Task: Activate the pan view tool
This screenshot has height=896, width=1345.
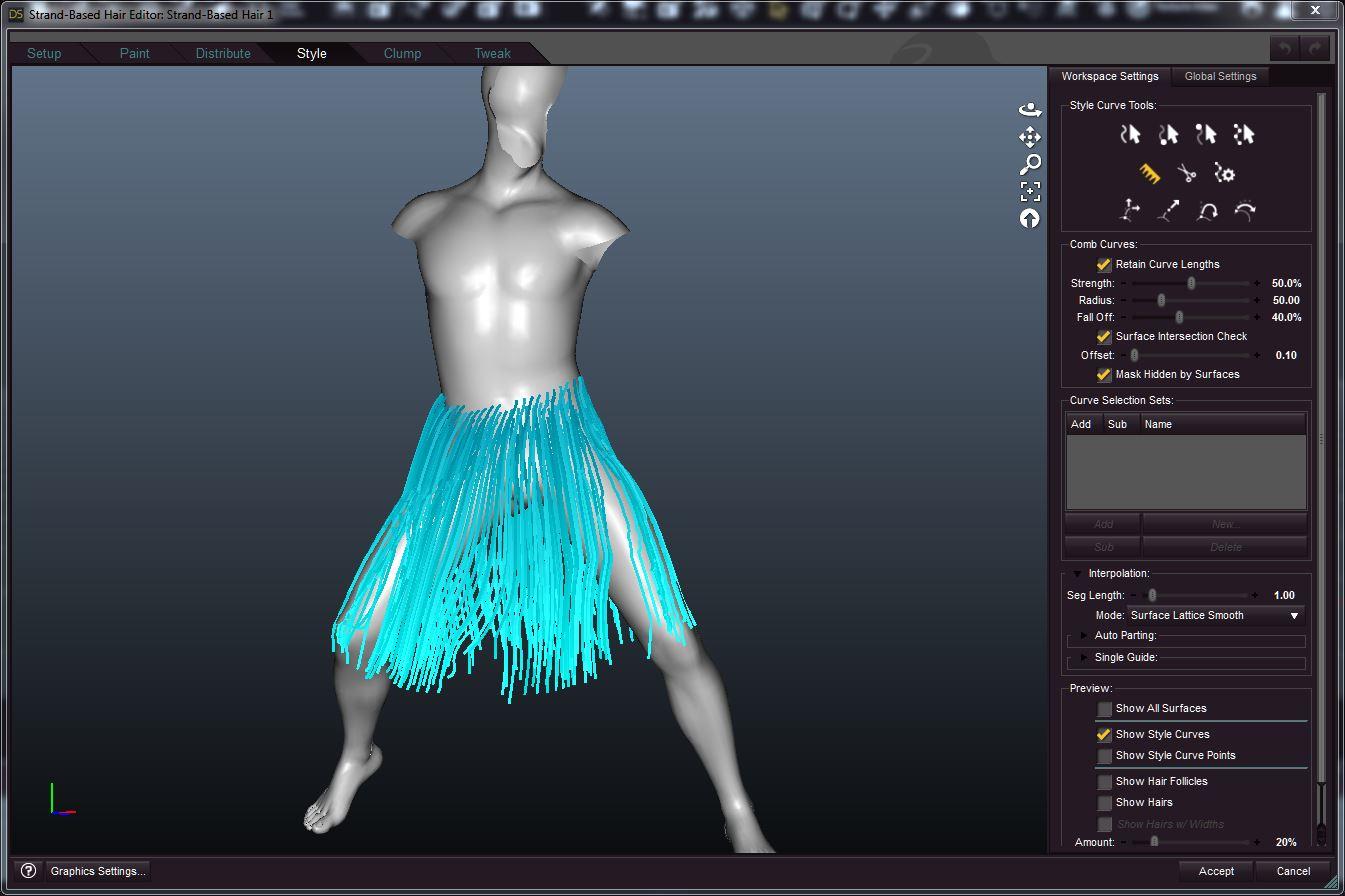Action: 1029,137
